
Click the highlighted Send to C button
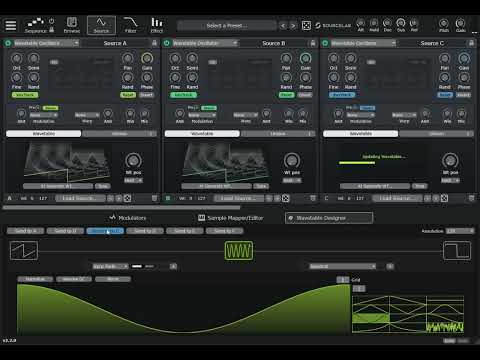[105, 231]
